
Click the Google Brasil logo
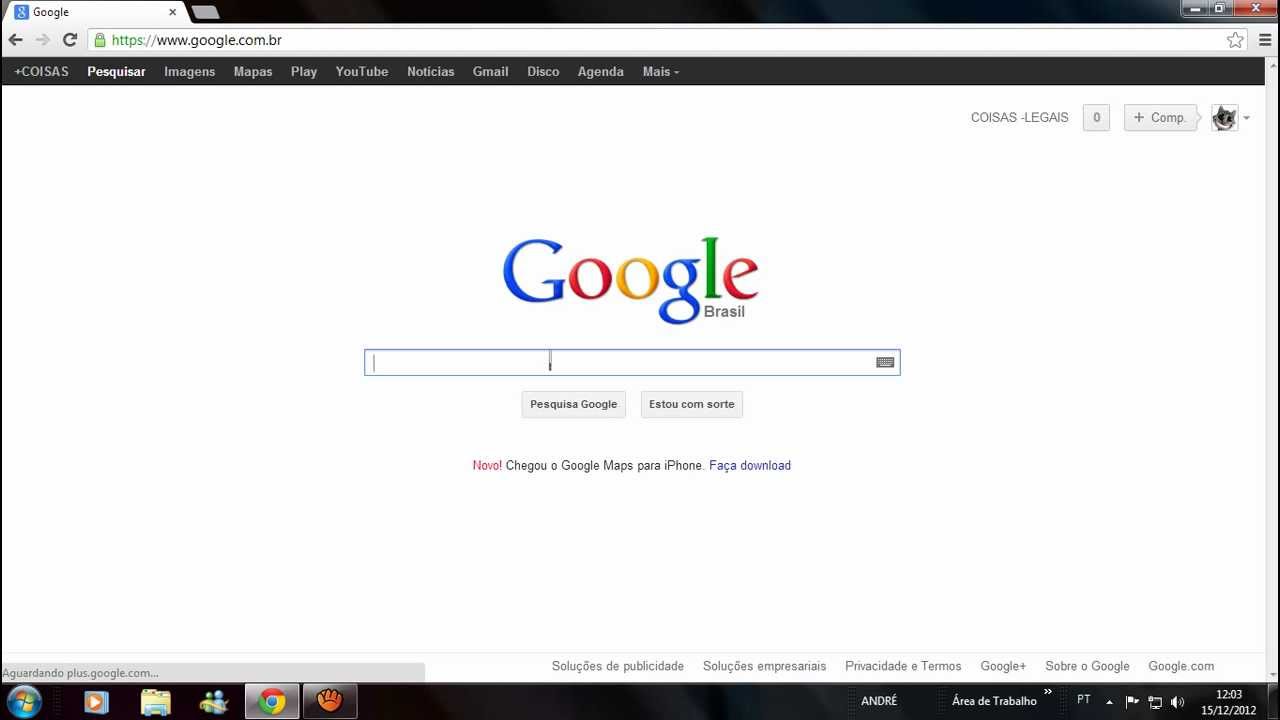[x=630, y=280]
